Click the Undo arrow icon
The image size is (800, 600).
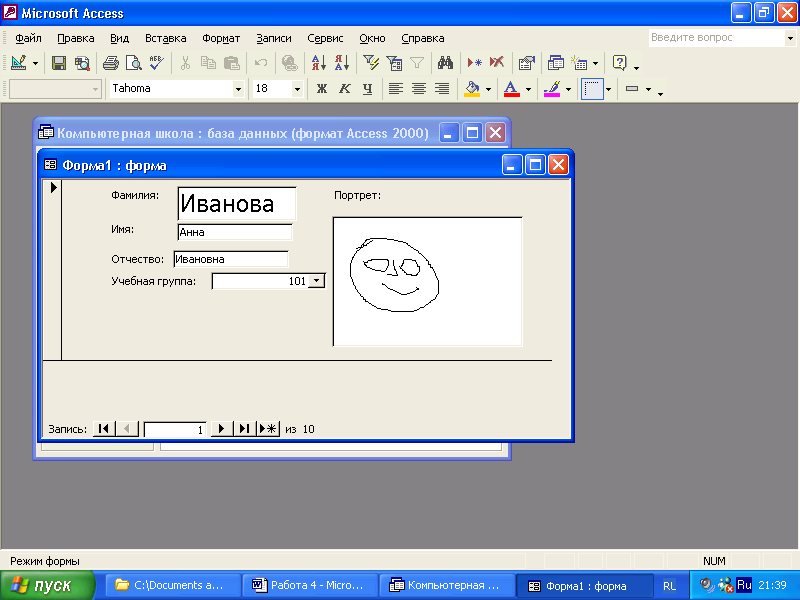(261, 63)
